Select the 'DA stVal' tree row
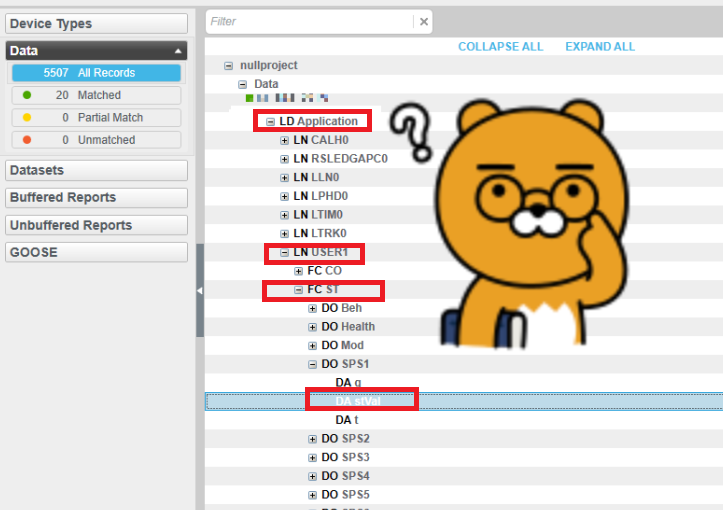This screenshot has height=510, width=723. pyautogui.click(x=464, y=401)
